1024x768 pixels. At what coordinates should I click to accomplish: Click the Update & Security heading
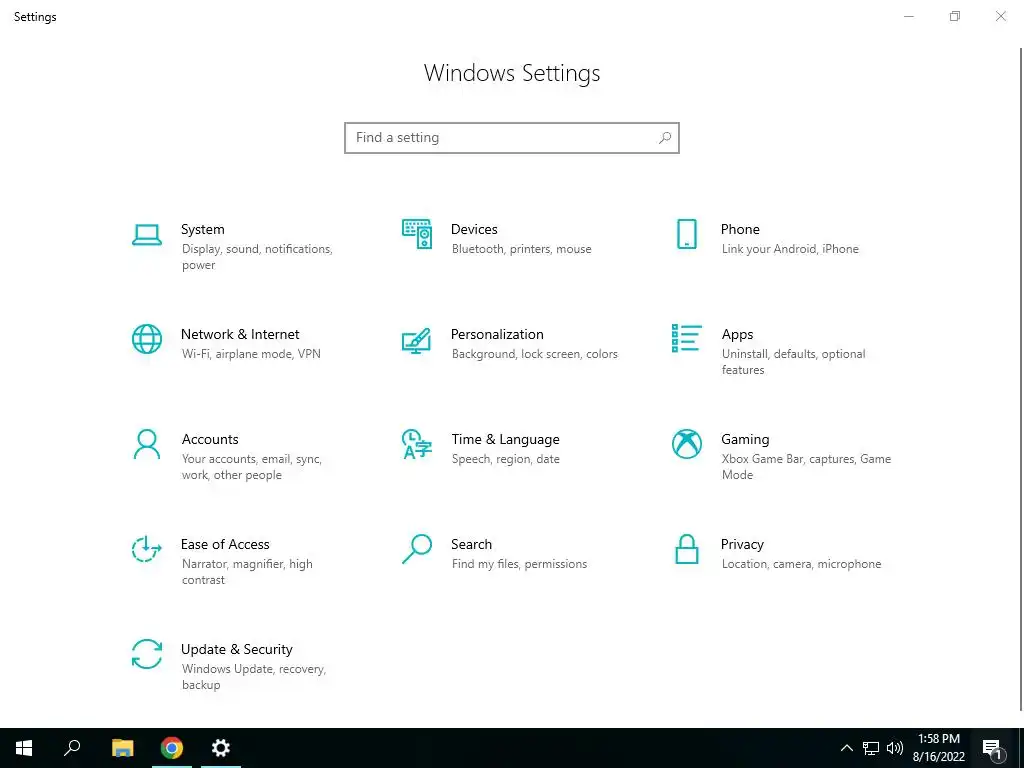coord(236,649)
